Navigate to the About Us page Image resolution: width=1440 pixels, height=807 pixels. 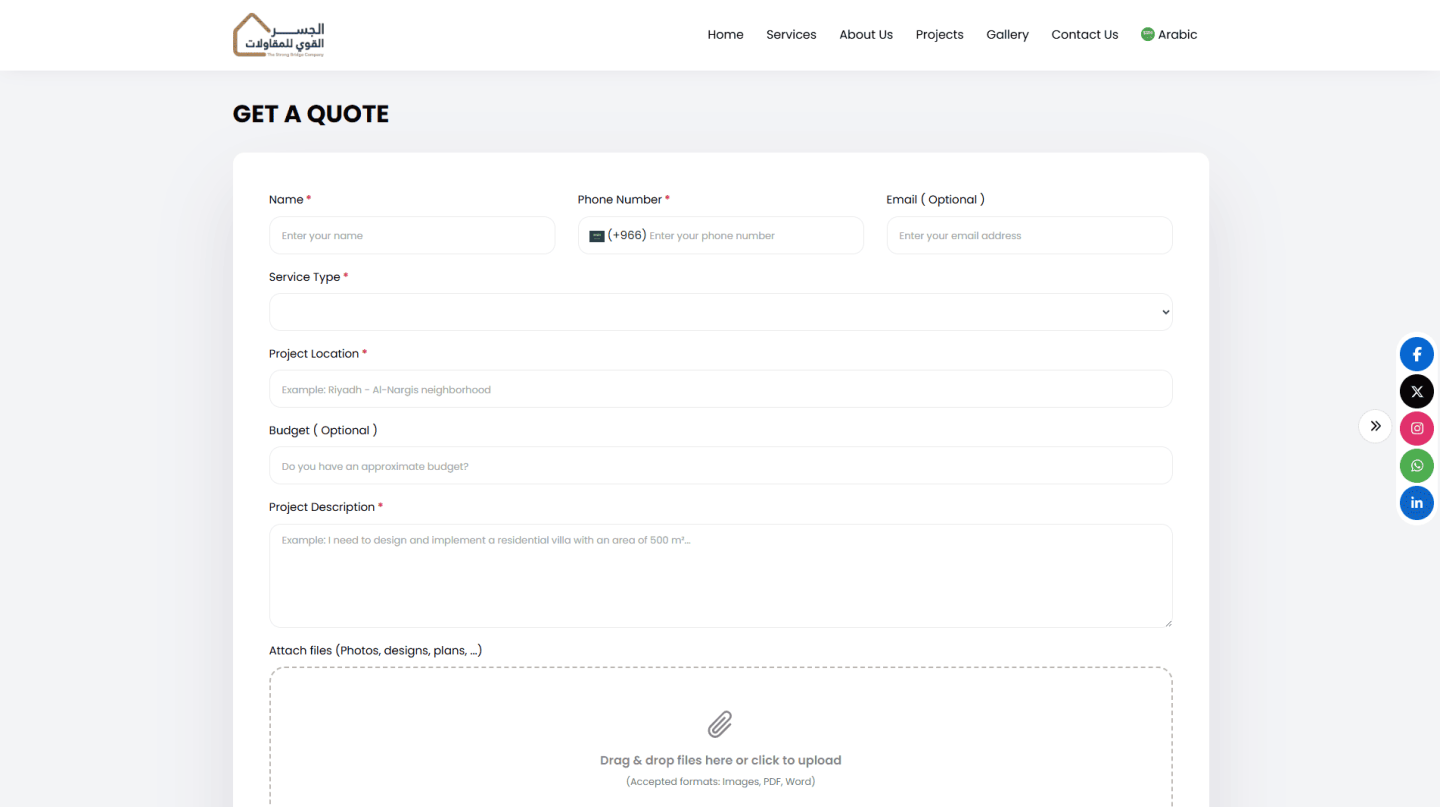coord(865,34)
